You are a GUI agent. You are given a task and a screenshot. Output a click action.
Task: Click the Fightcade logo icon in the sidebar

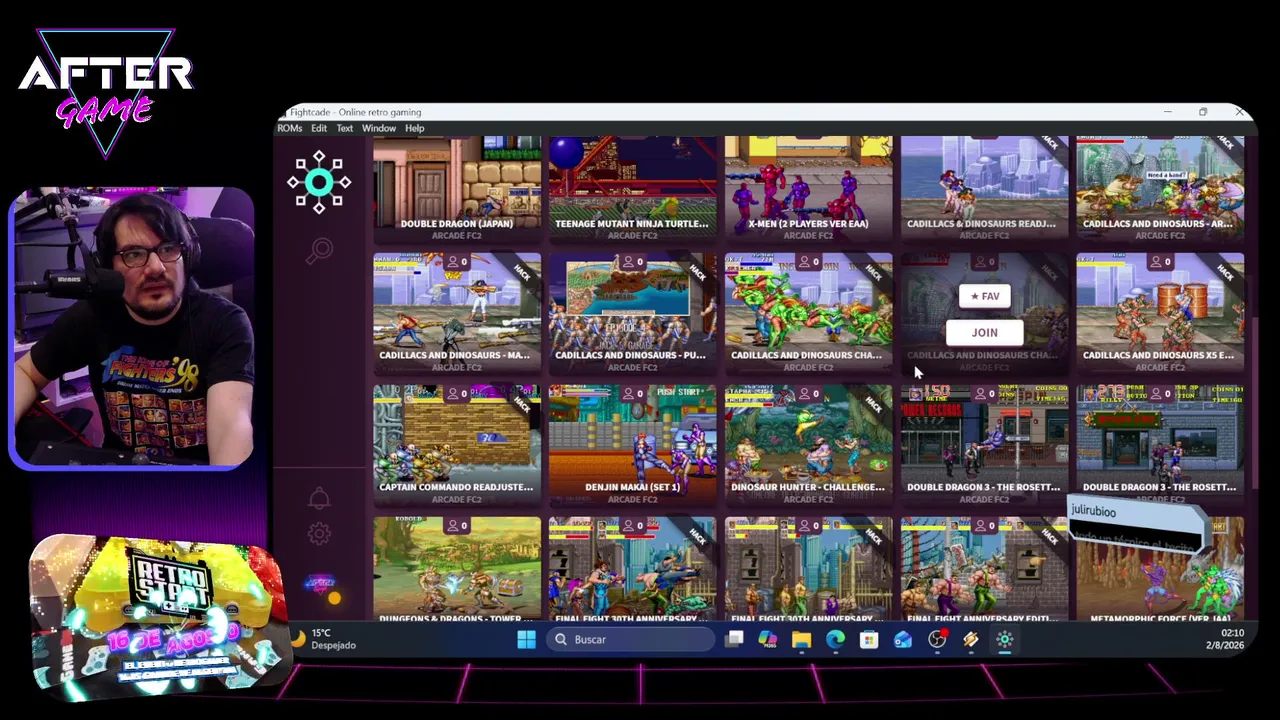pos(319,182)
